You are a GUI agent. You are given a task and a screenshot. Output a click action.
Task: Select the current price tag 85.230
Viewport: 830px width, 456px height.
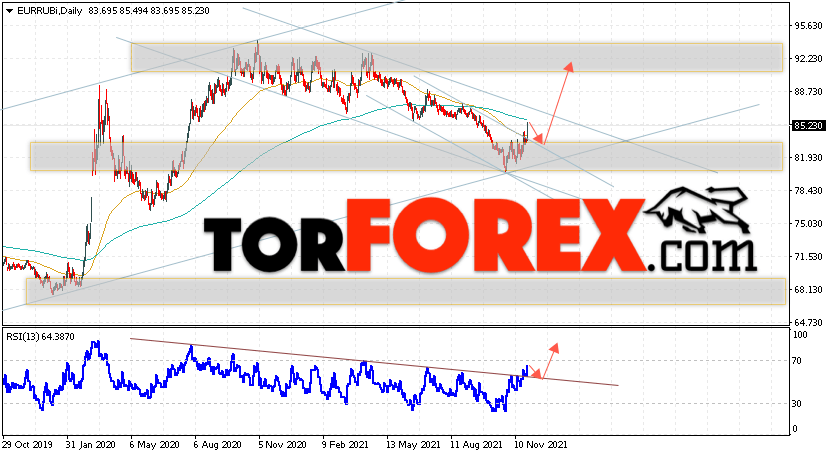click(808, 126)
